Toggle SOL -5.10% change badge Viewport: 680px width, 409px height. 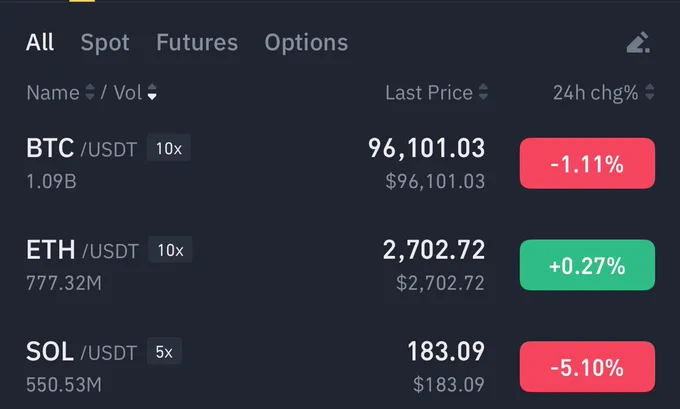(587, 367)
